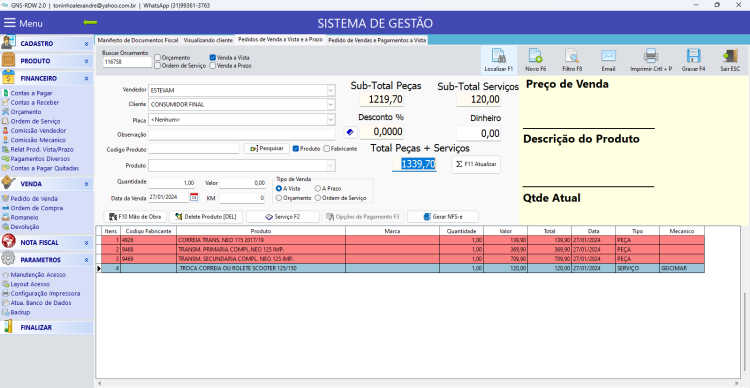The image size is (750, 388).
Task: Open Pedido de Venda in sidebar
Action: pyautogui.click(x=34, y=199)
